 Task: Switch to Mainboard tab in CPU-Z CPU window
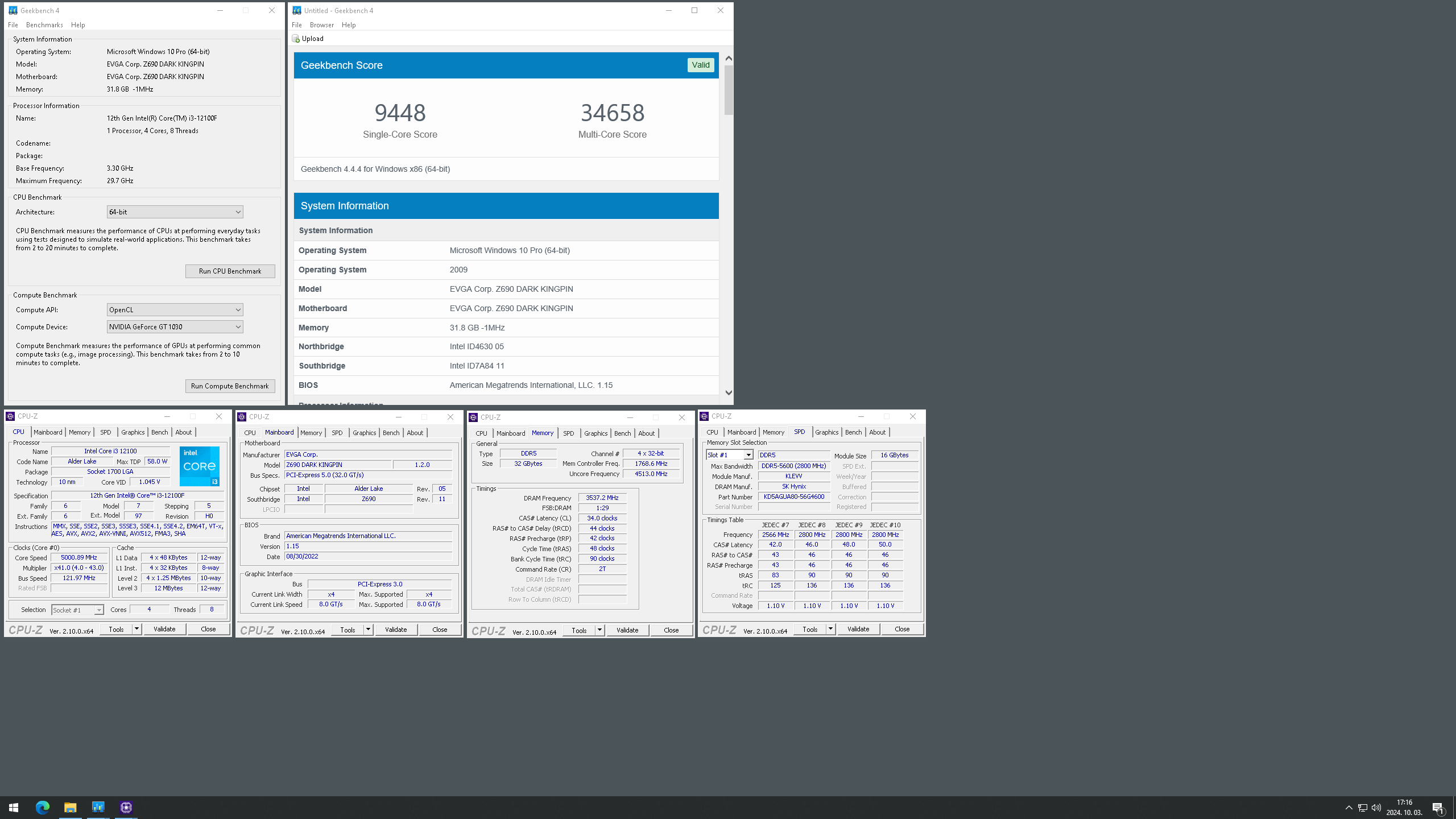coord(48,432)
